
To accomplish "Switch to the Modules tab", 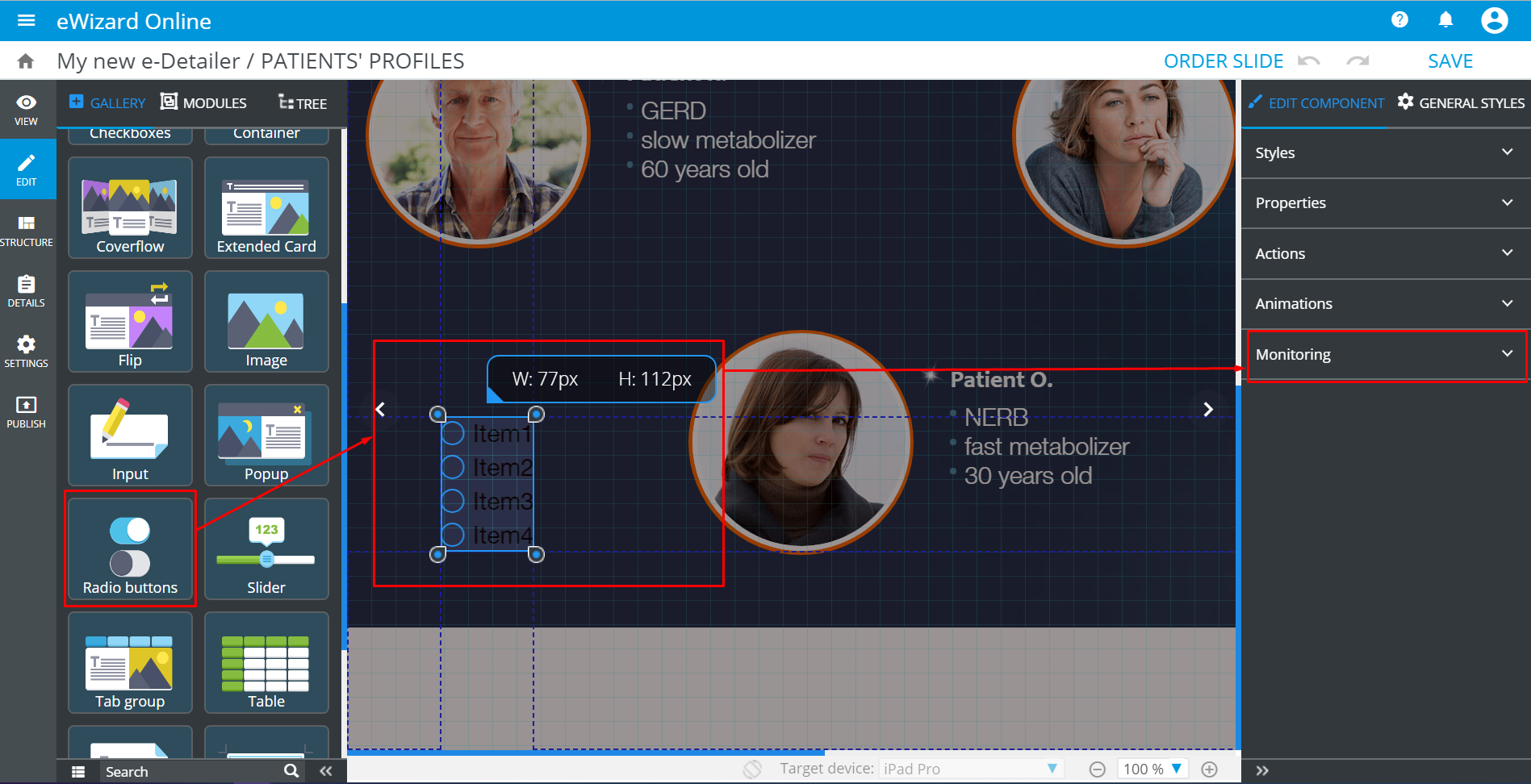I will coord(204,103).
